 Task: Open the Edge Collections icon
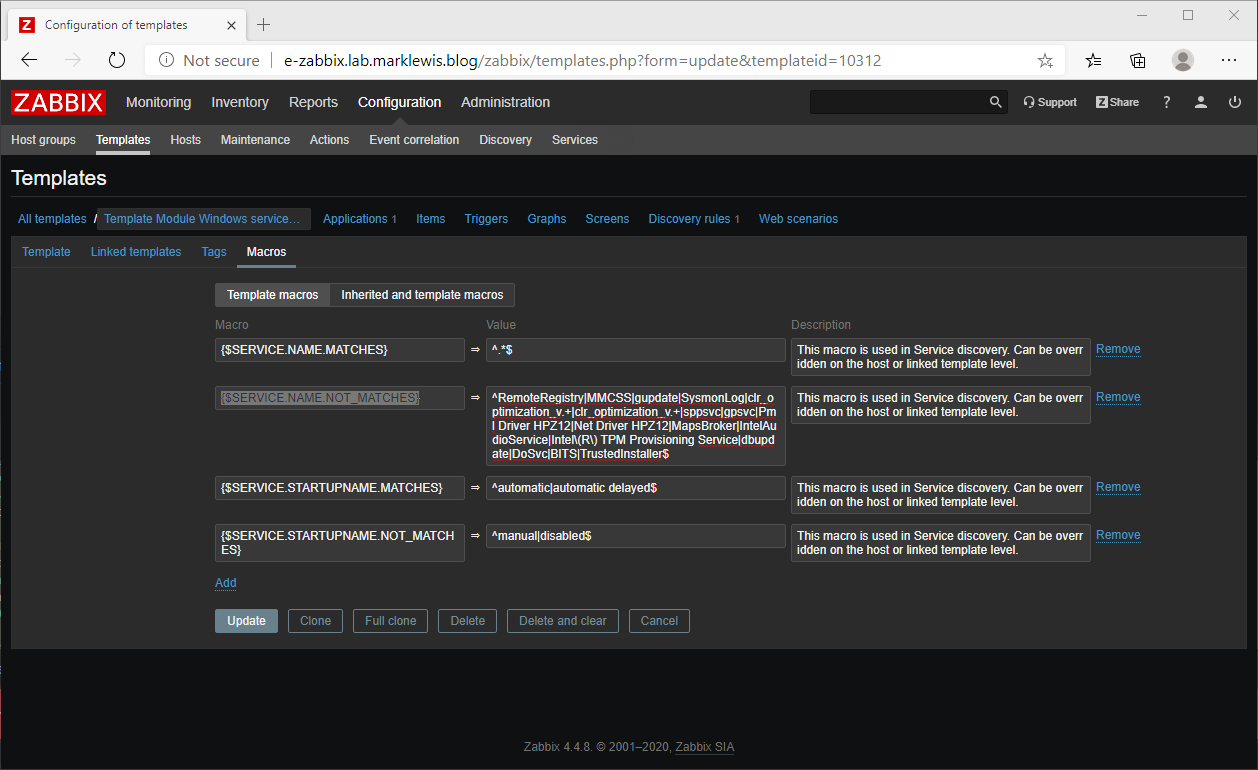[1137, 60]
